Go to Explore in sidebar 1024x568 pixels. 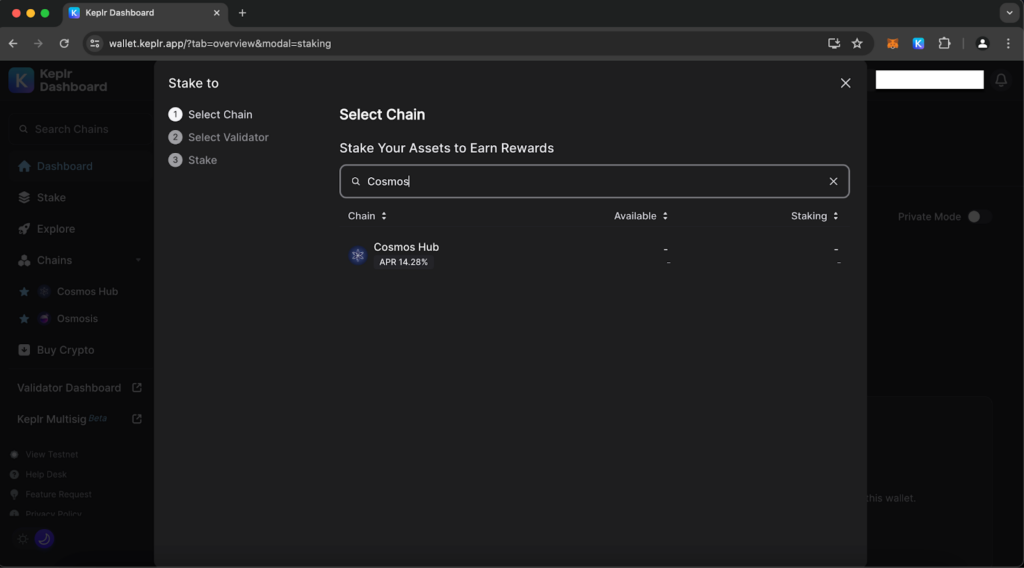[55, 229]
